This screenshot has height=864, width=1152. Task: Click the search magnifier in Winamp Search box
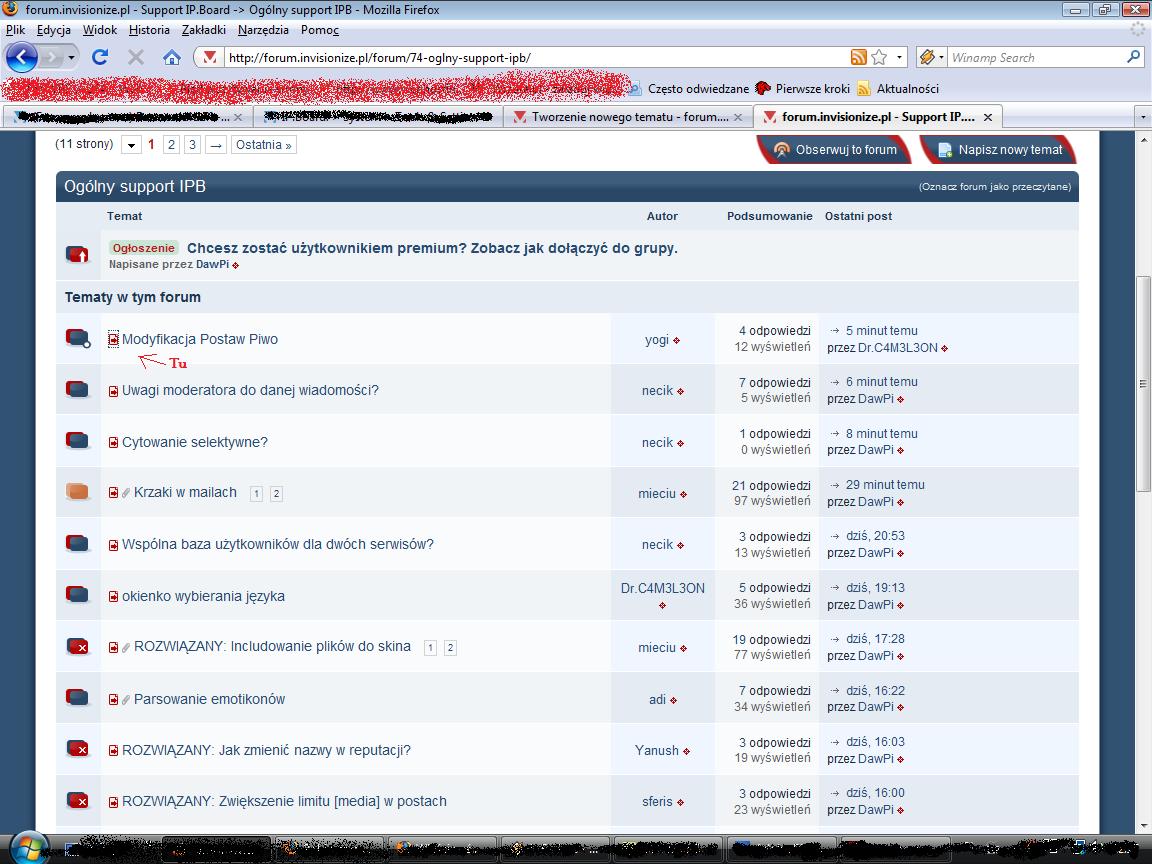[1133, 57]
